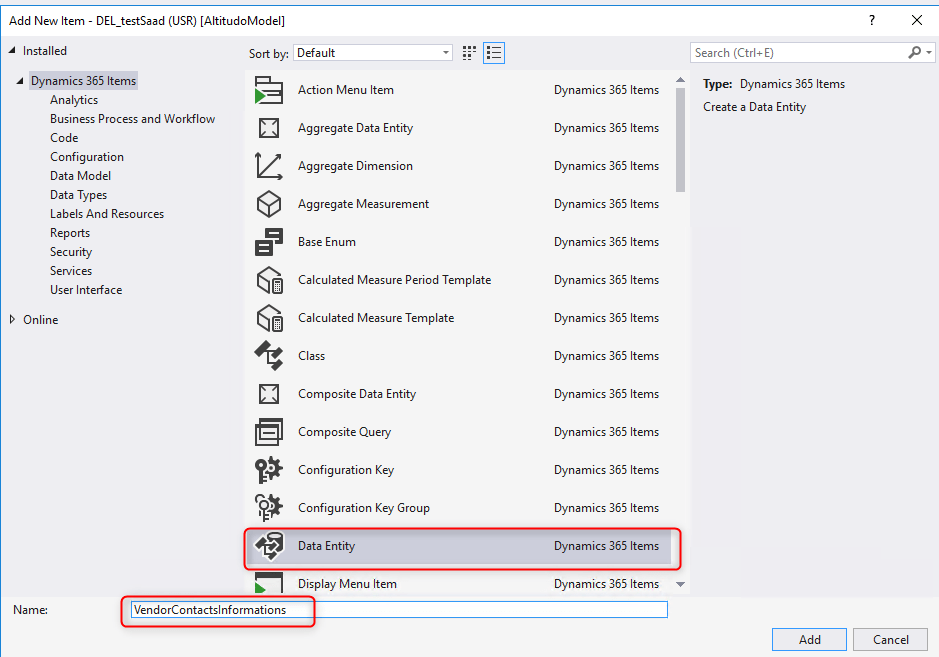Click the template list scrollbar down arrow

pyautogui.click(x=681, y=584)
